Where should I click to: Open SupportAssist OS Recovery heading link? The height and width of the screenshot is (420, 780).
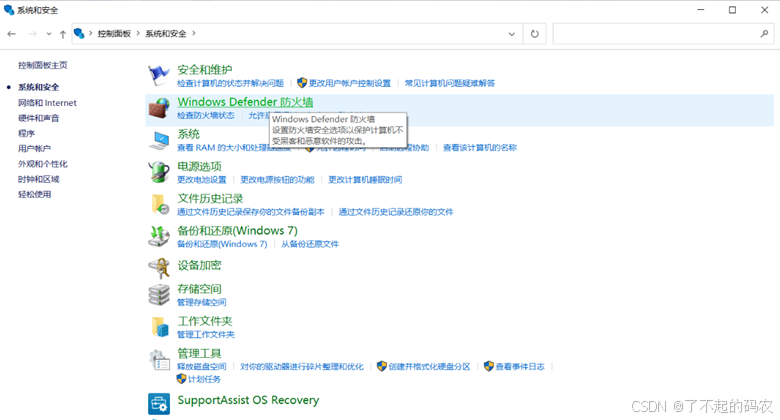click(248, 400)
